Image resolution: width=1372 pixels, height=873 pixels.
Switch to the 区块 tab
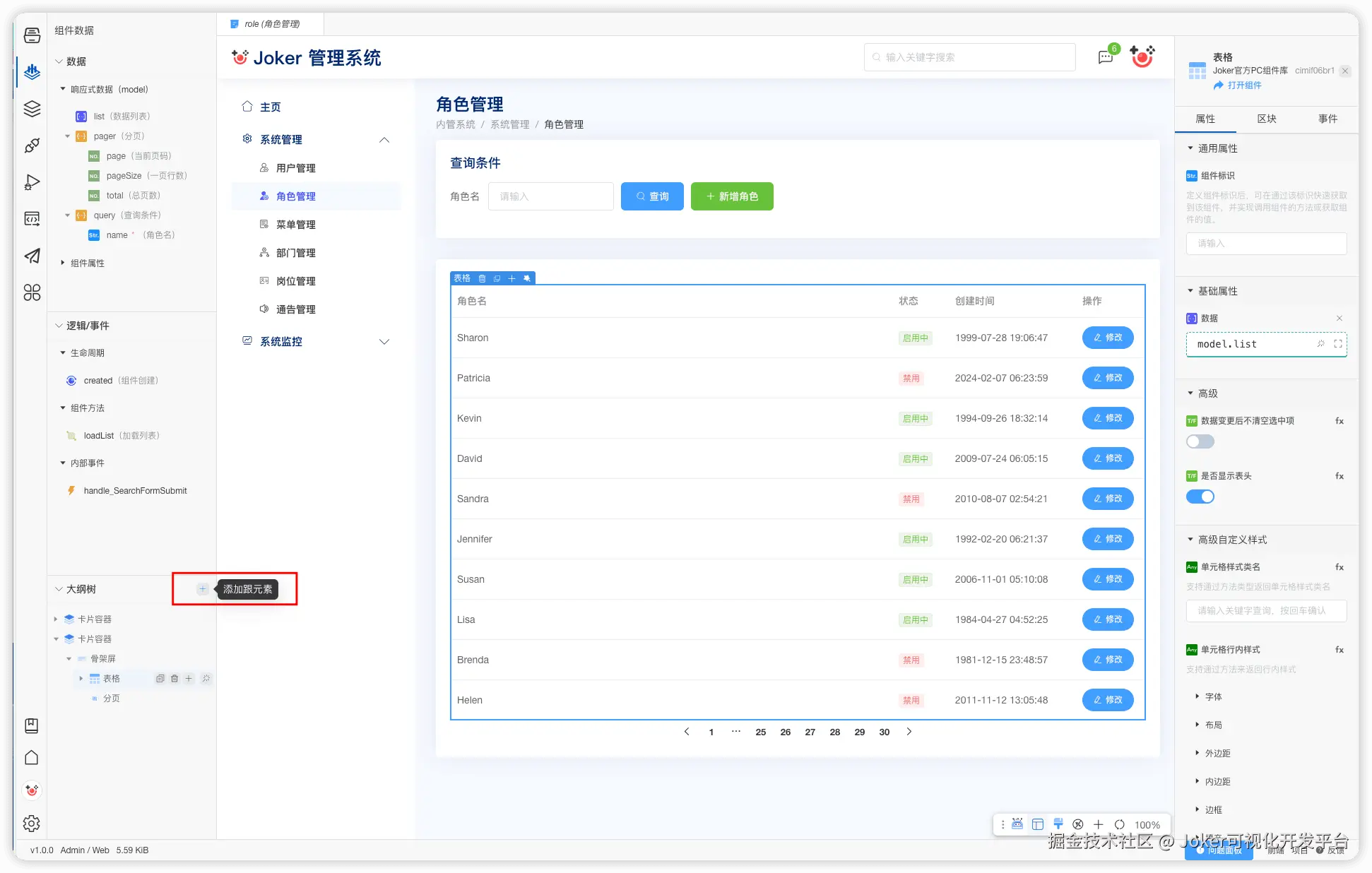(x=1266, y=119)
